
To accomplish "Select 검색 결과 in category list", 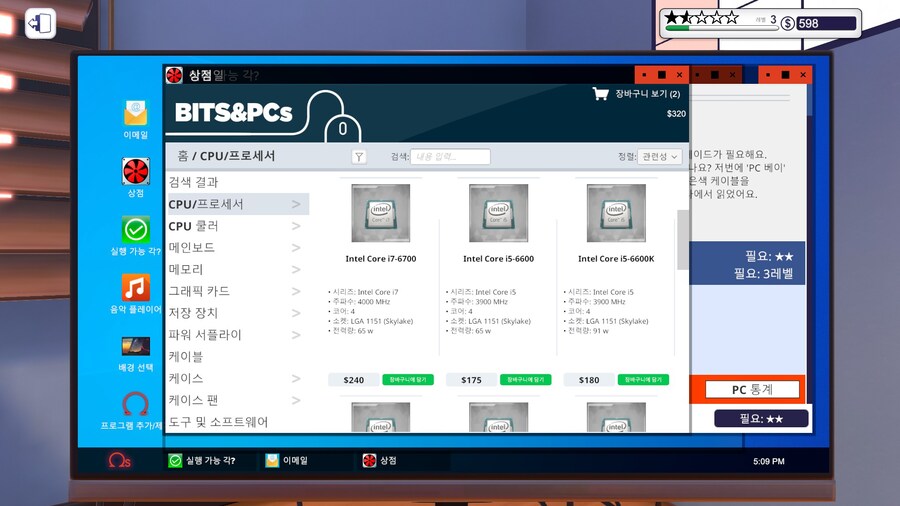I will click(193, 182).
